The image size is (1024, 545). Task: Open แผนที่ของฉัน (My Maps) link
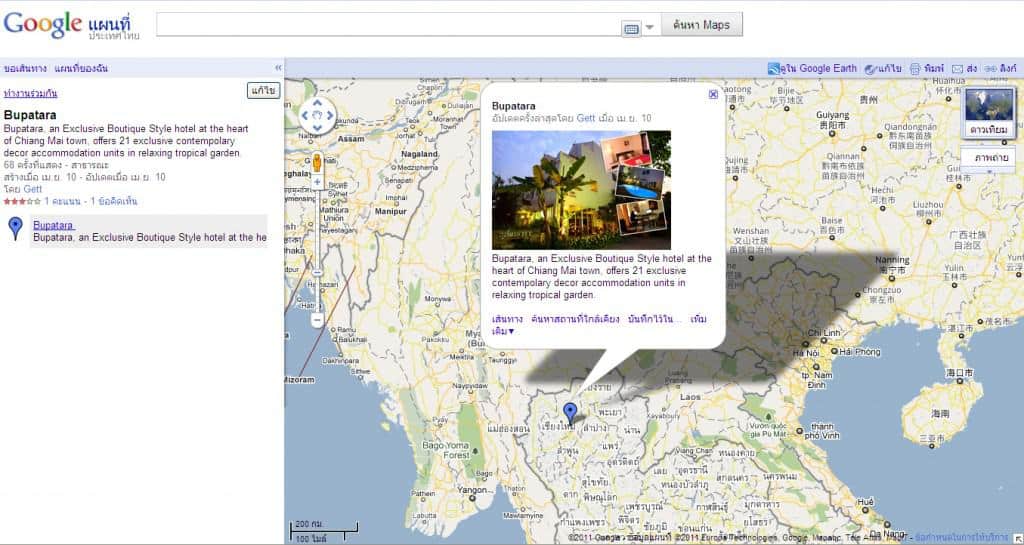tap(81, 68)
